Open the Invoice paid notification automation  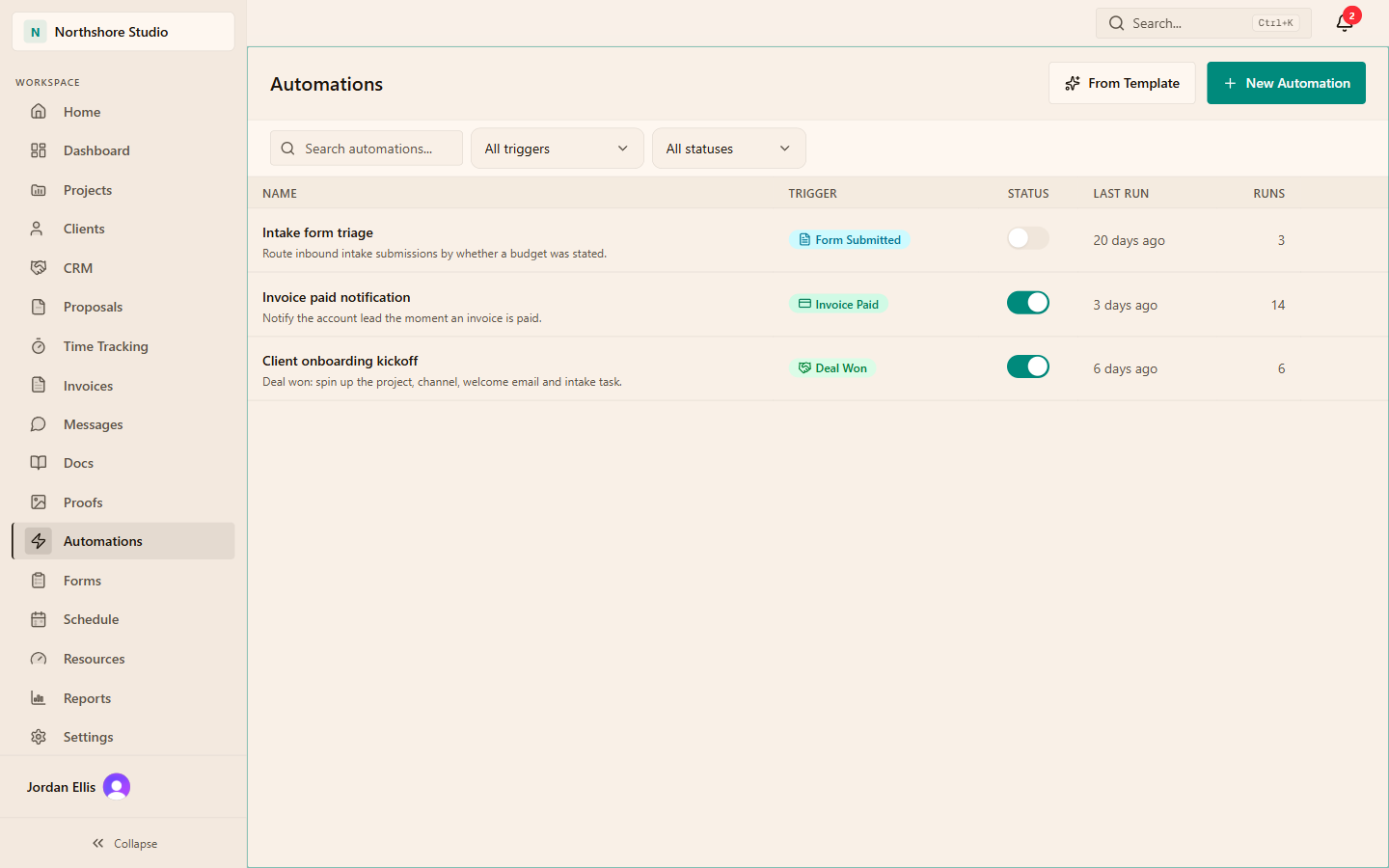click(336, 297)
